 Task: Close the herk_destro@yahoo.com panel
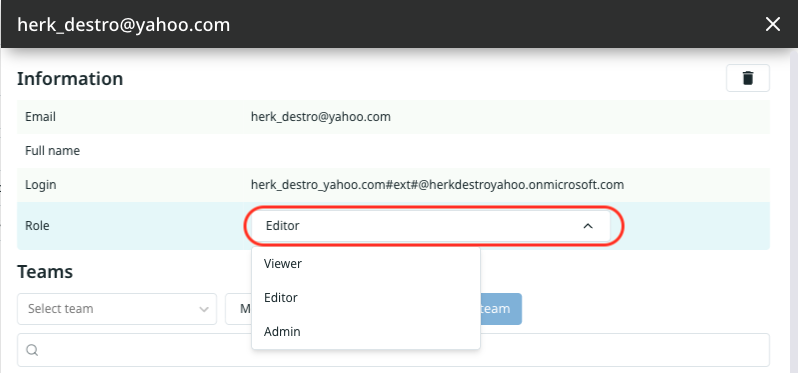773,24
